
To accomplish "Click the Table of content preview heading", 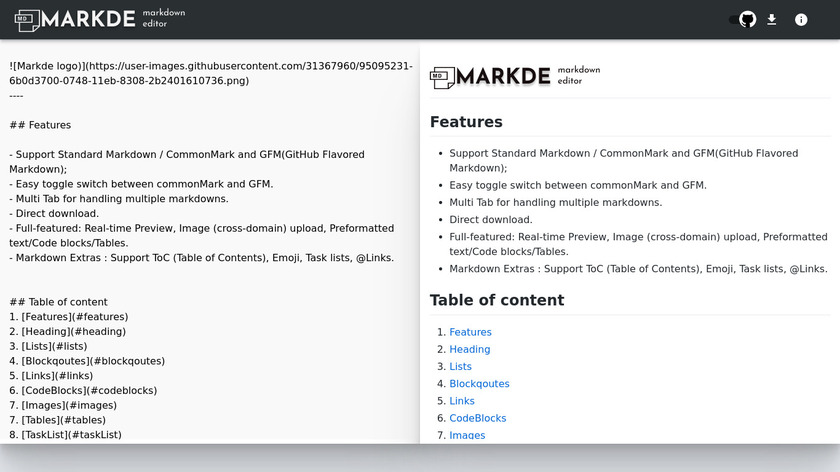I will 497,300.
